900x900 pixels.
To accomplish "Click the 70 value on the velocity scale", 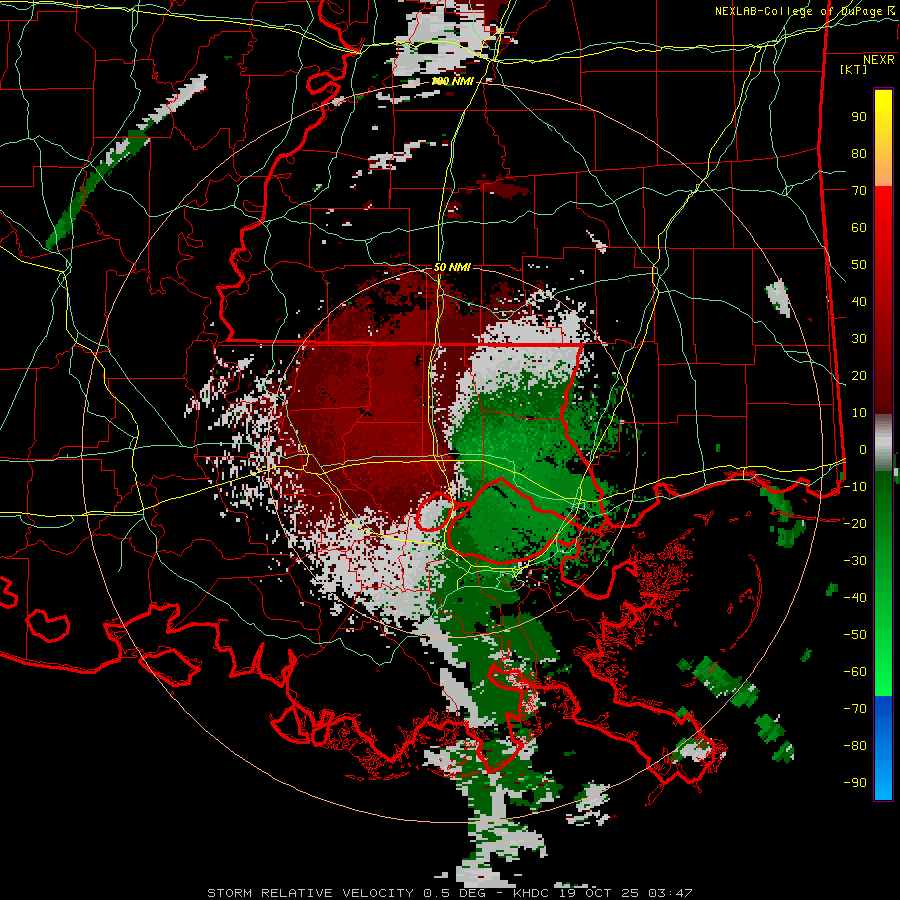I will (x=859, y=191).
